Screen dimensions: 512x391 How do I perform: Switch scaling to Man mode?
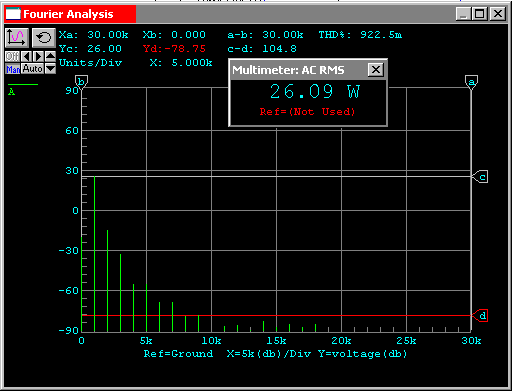click(13, 69)
